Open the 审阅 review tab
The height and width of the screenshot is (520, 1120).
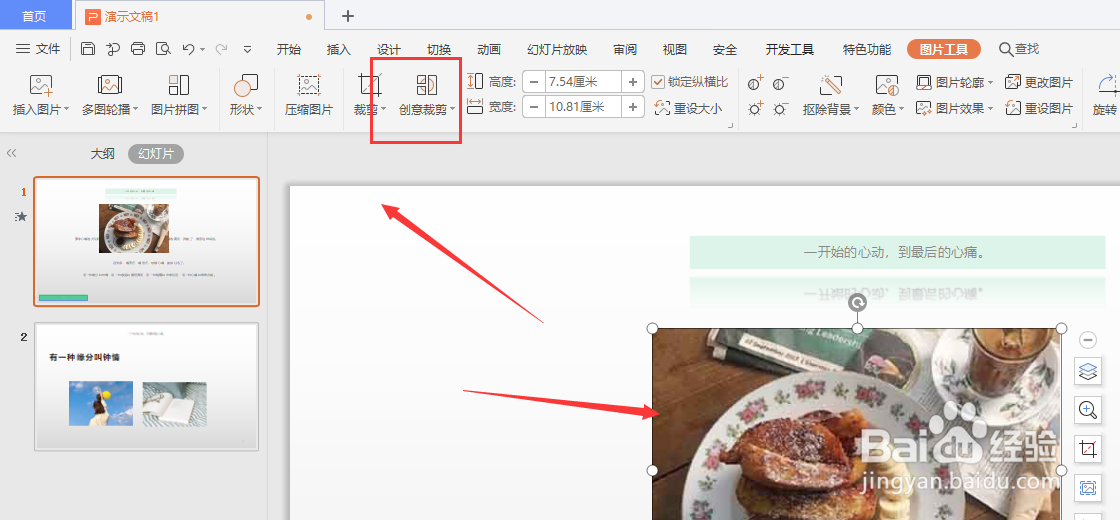(x=625, y=49)
